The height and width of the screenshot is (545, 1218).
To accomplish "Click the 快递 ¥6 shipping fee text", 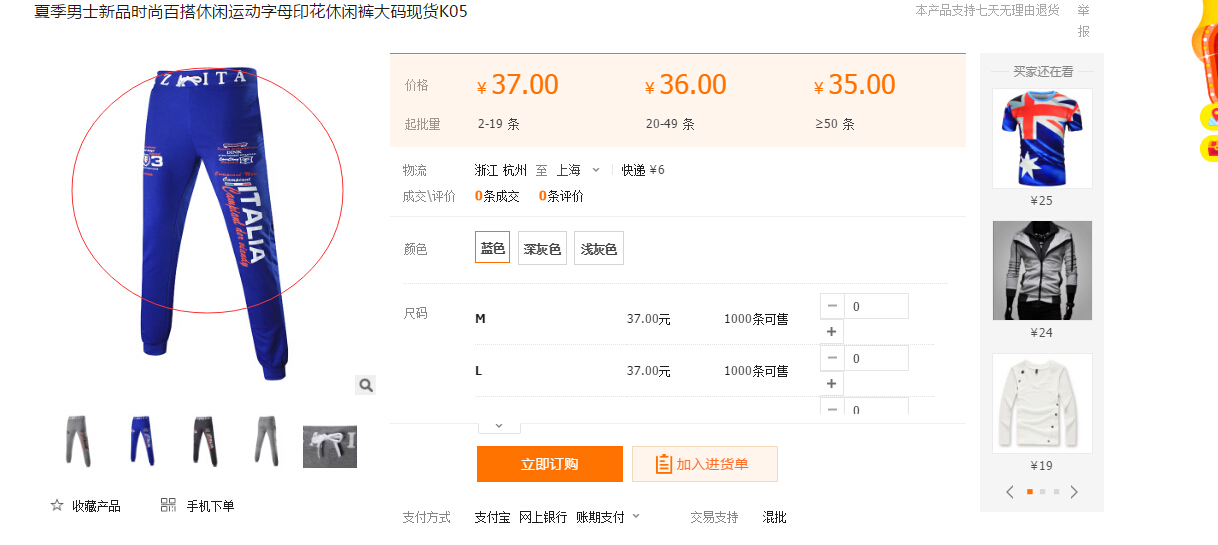I will pos(643,170).
